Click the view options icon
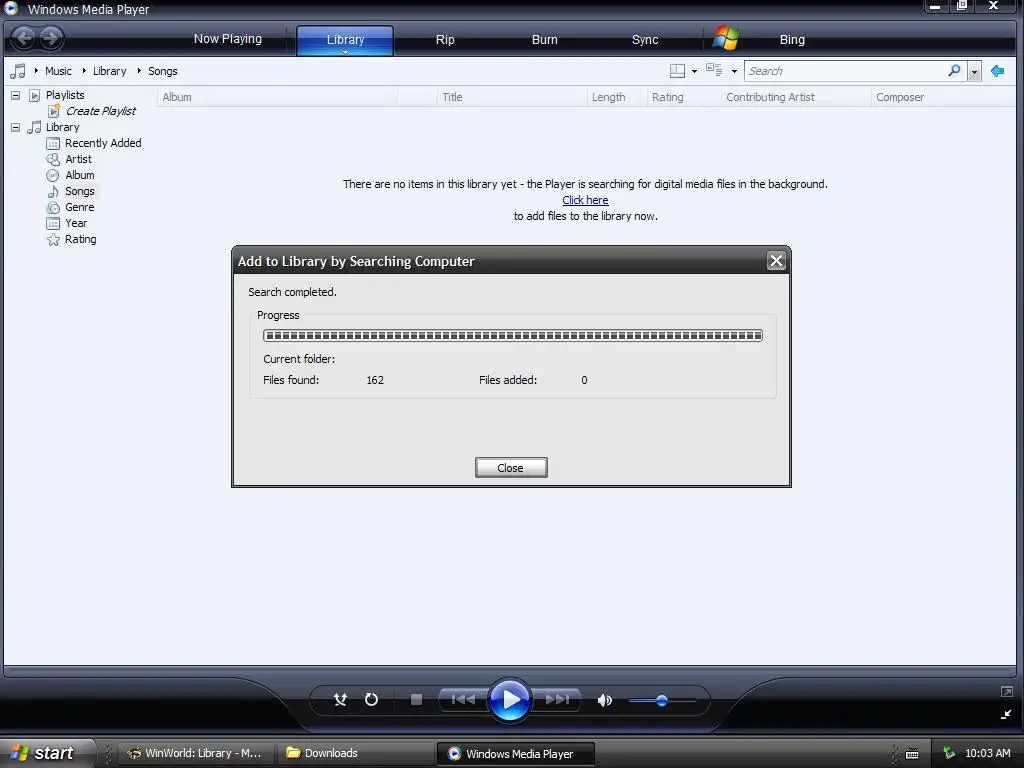This screenshot has width=1024, height=768. point(714,70)
